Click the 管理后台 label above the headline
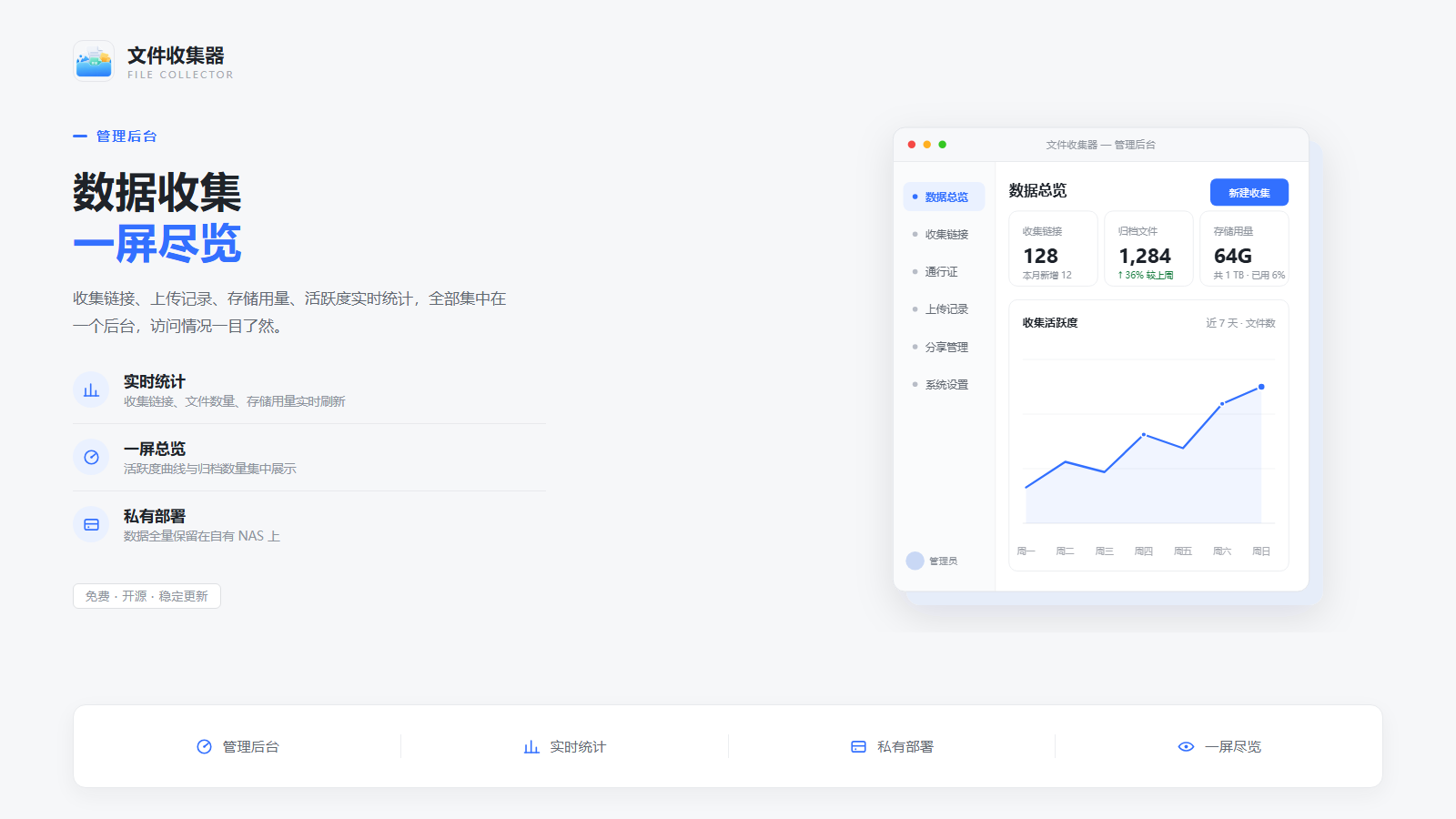The height and width of the screenshot is (819, 1456). [x=126, y=136]
